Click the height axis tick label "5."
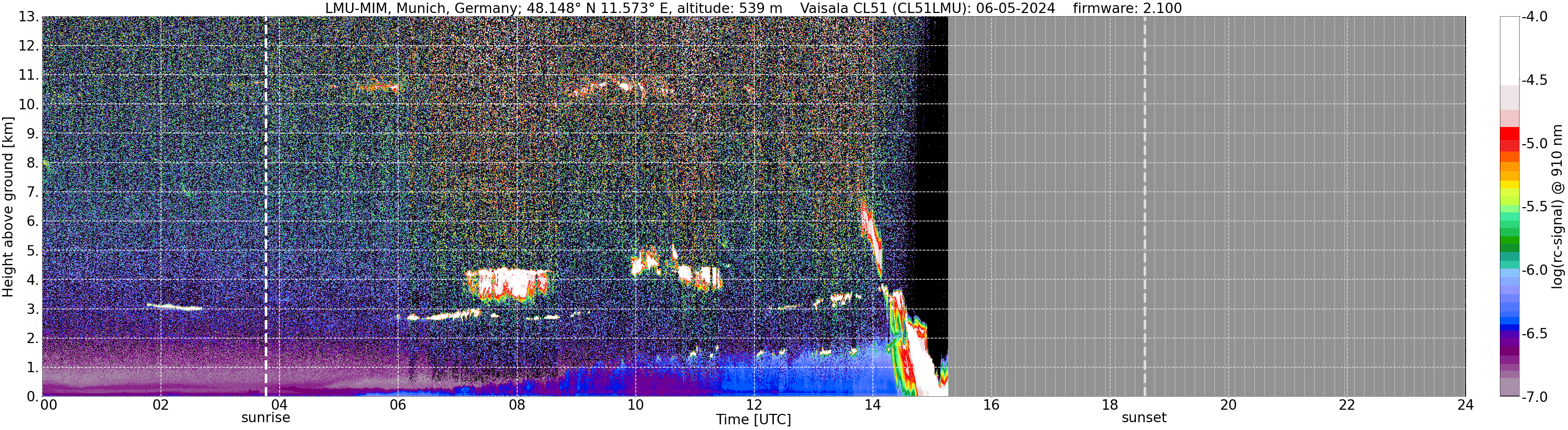 pos(32,250)
